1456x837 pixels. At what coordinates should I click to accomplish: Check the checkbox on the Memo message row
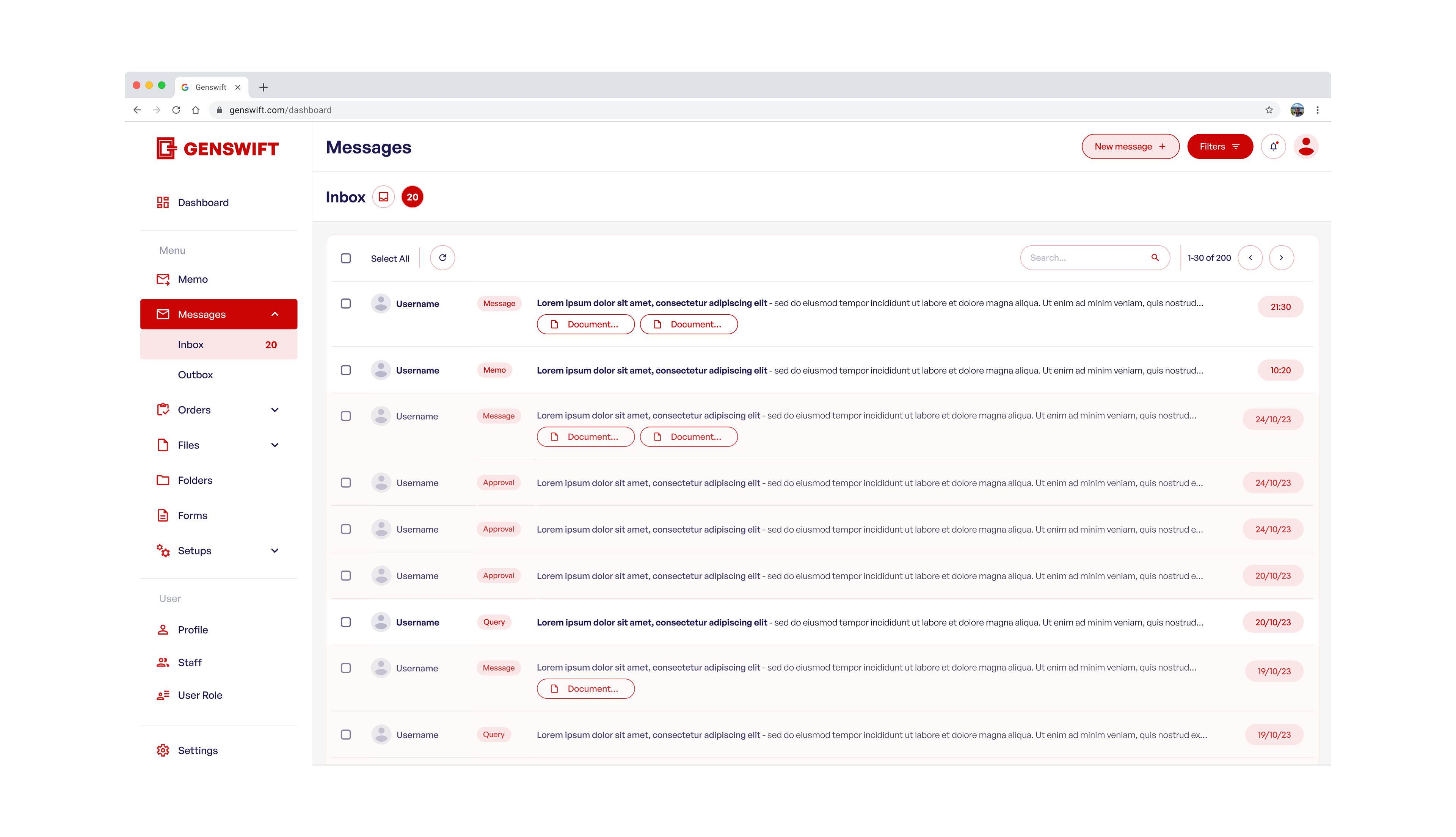pyautogui.click(x=346, y=370)
